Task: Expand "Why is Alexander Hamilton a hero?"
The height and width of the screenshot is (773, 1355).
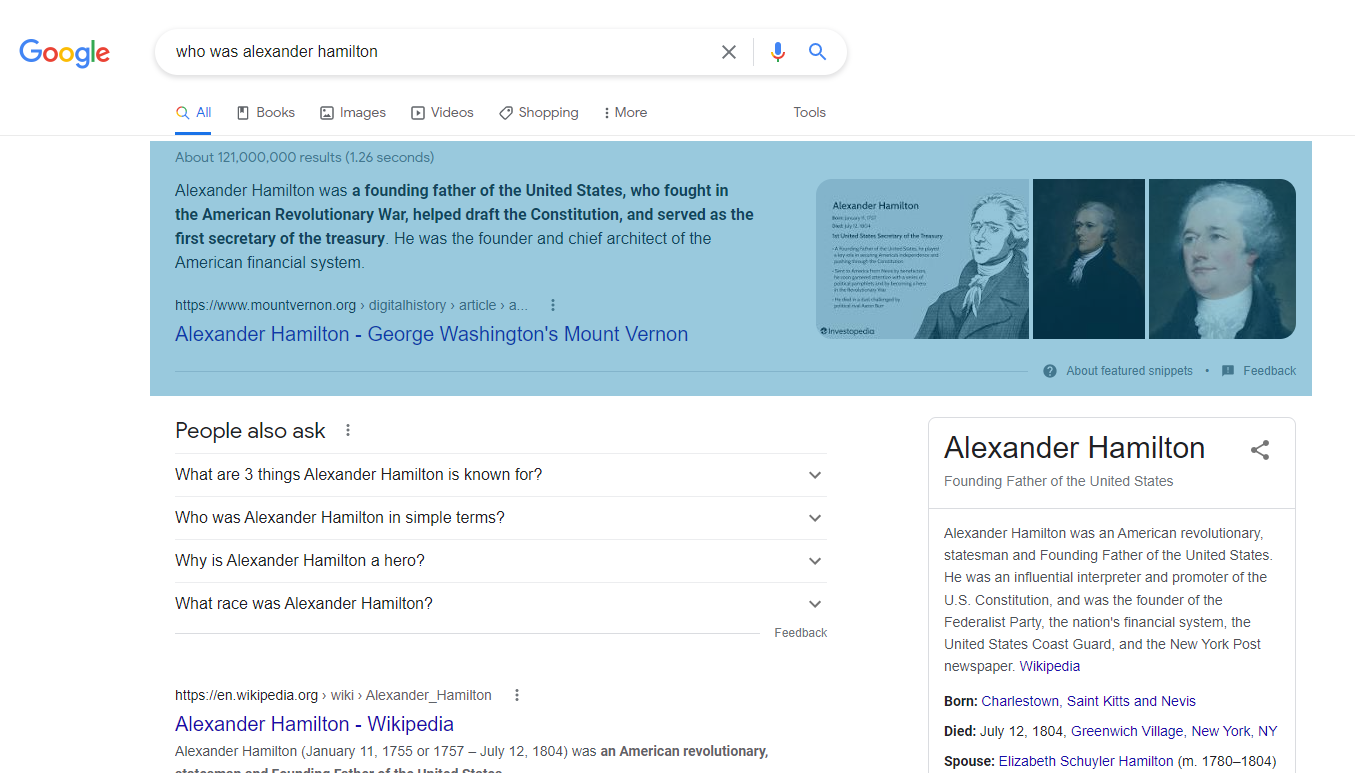Action: 815,561
